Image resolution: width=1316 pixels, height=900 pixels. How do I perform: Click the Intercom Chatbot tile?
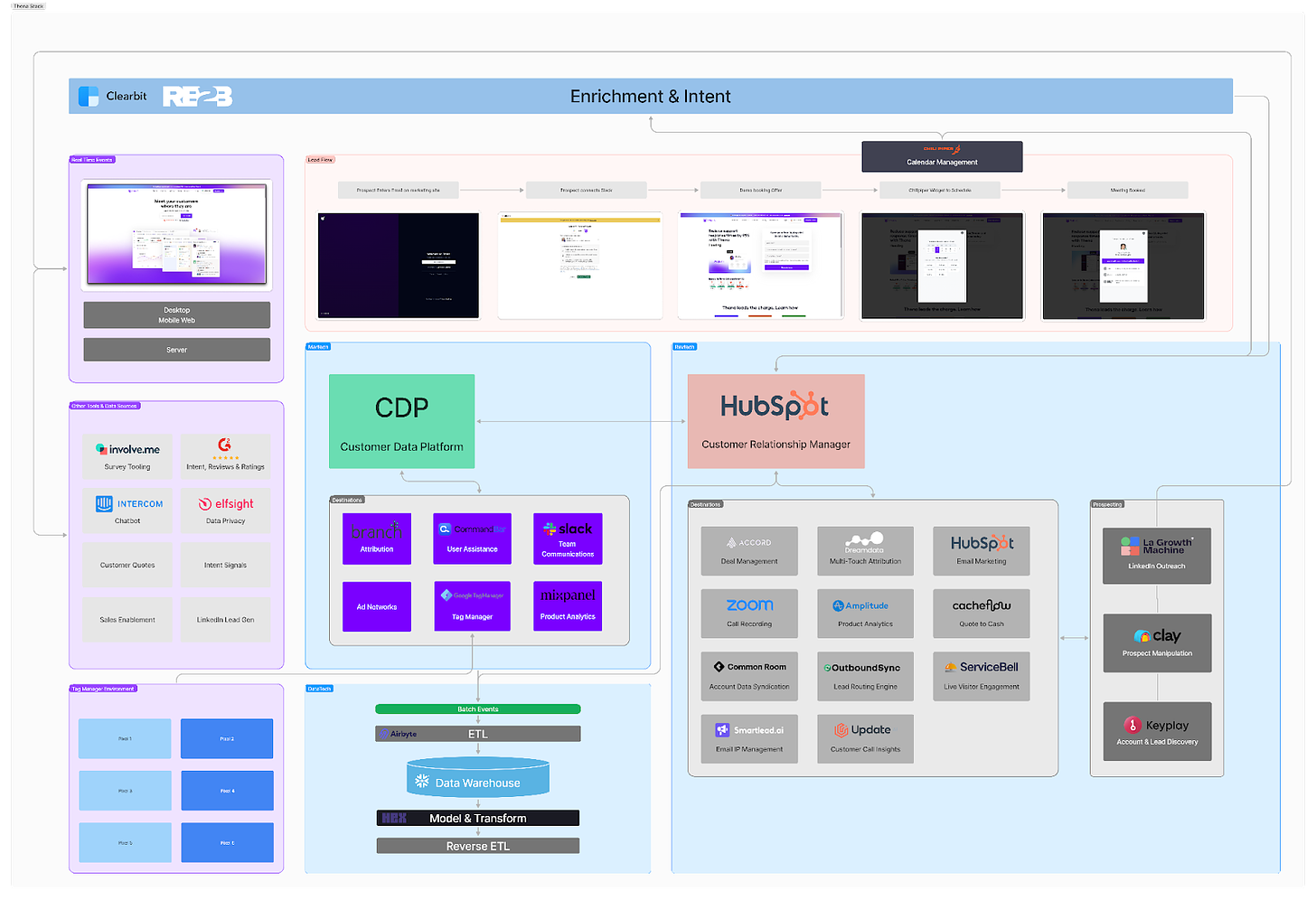[x=127, y=511]
